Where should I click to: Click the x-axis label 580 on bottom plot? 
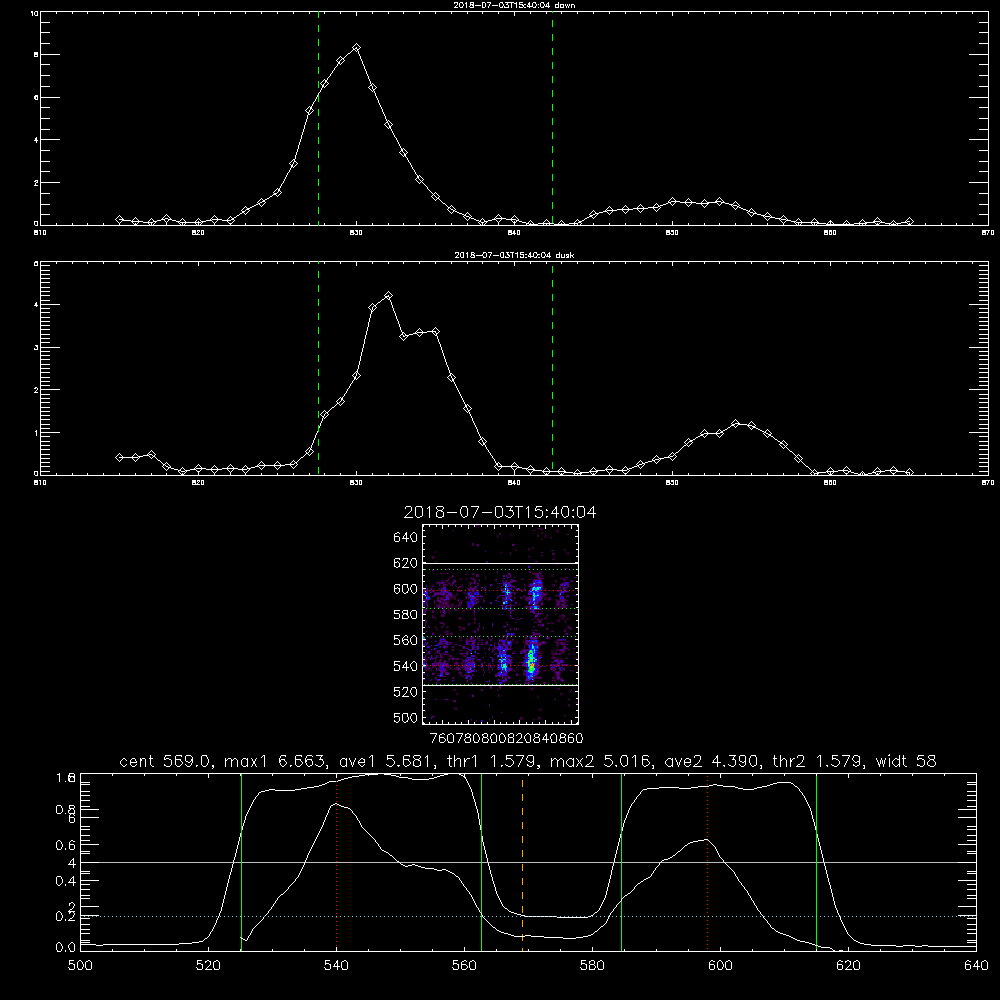tap(592, 966)
